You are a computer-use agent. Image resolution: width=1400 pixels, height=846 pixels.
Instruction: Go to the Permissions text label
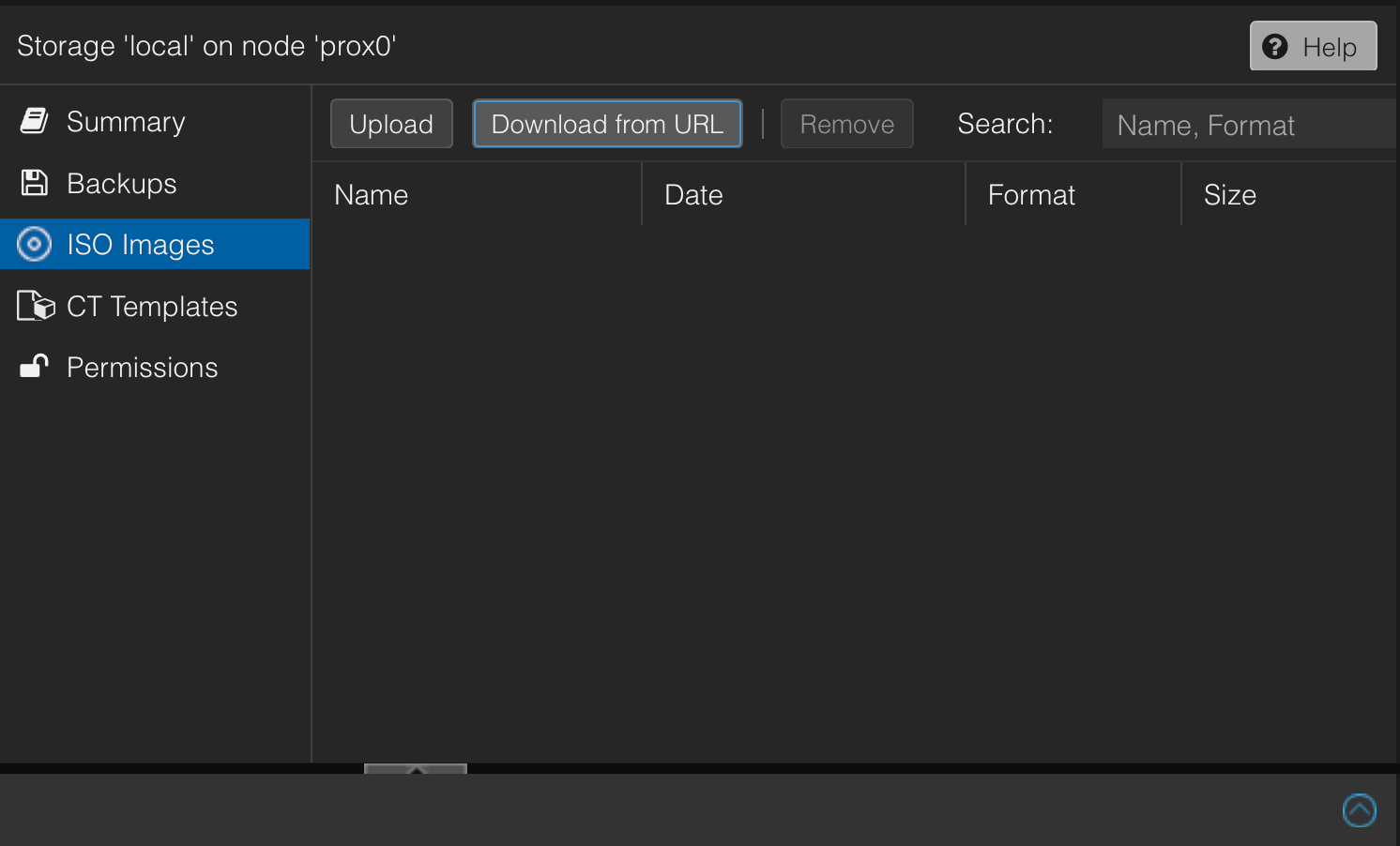(x=143, y=368)
